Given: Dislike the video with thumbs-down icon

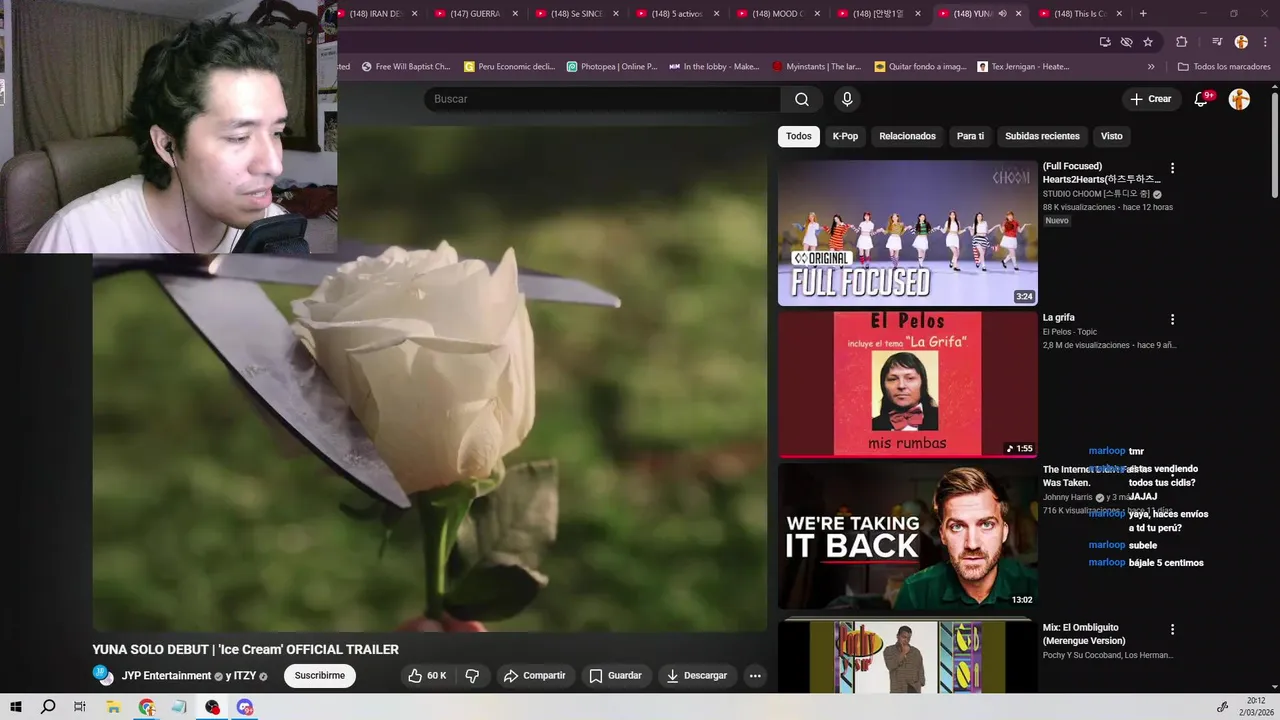Looking at the screenshot, I should coord(472,676).
